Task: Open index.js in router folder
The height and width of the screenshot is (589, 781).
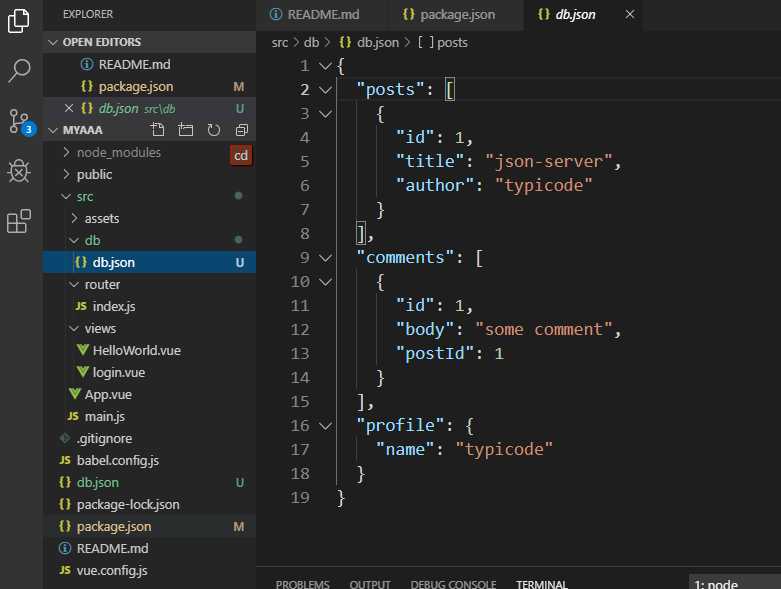Action: coord(149,306)
